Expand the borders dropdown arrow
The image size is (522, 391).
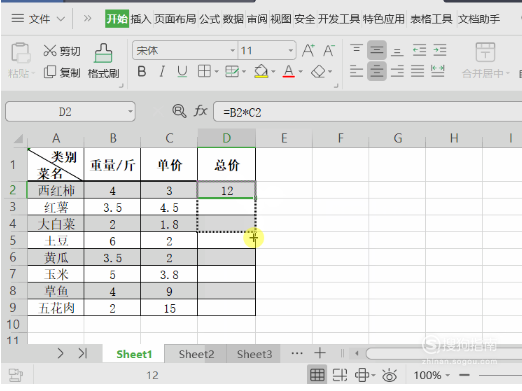216,71
